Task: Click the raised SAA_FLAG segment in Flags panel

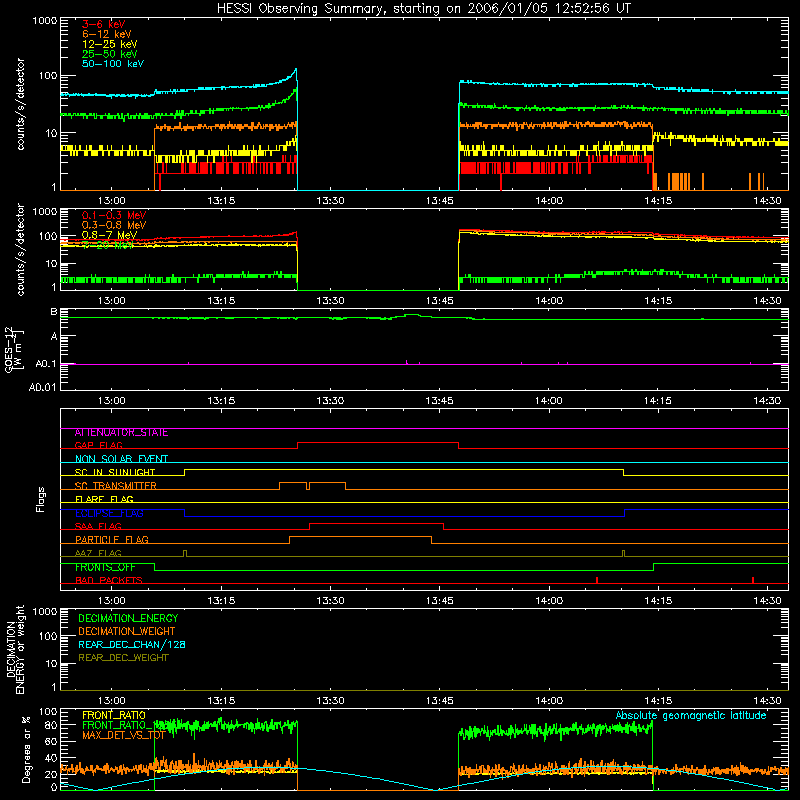Action: click(377, 523)
